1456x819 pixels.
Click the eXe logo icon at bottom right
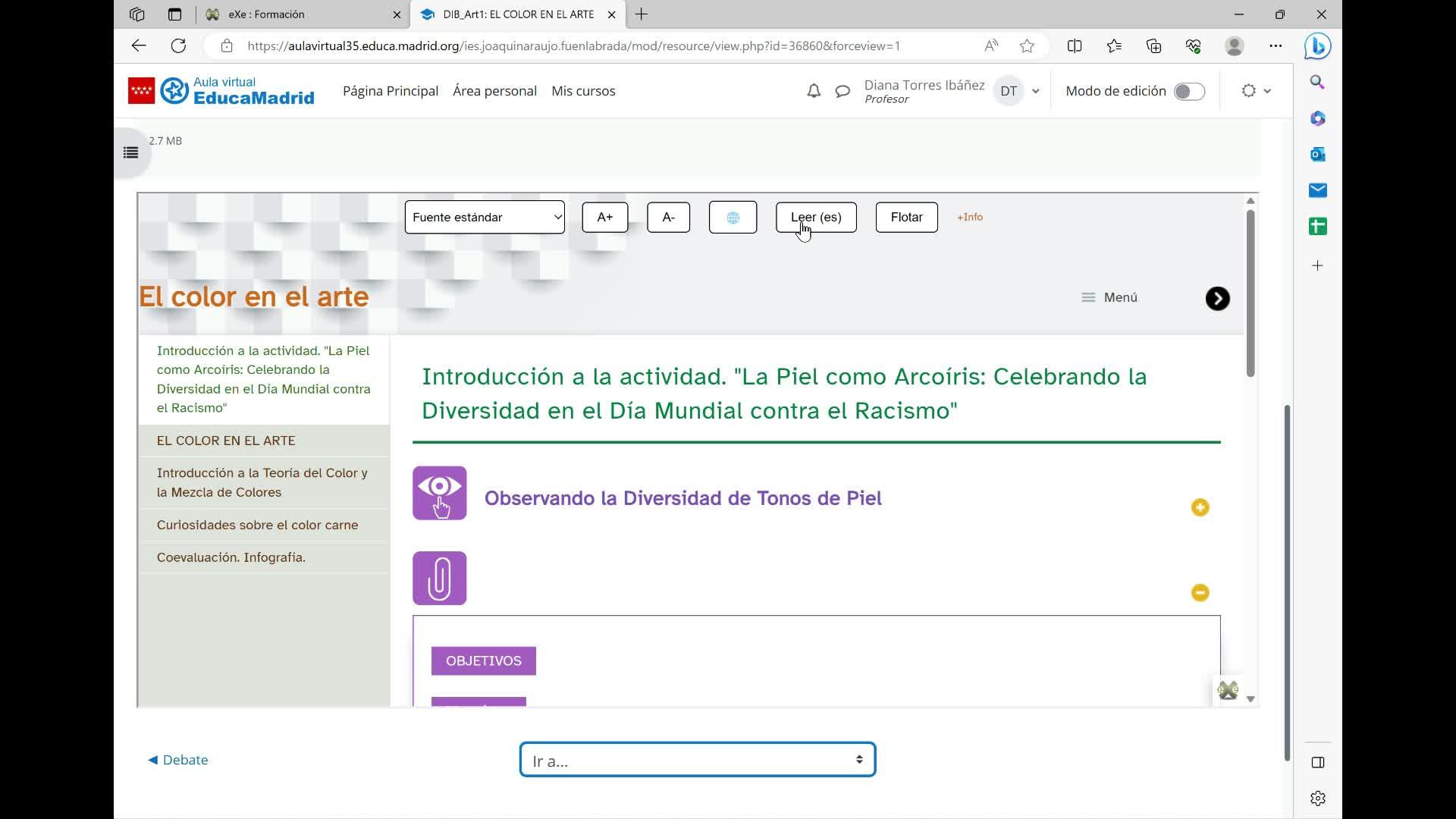click(x=1228, y=691)
